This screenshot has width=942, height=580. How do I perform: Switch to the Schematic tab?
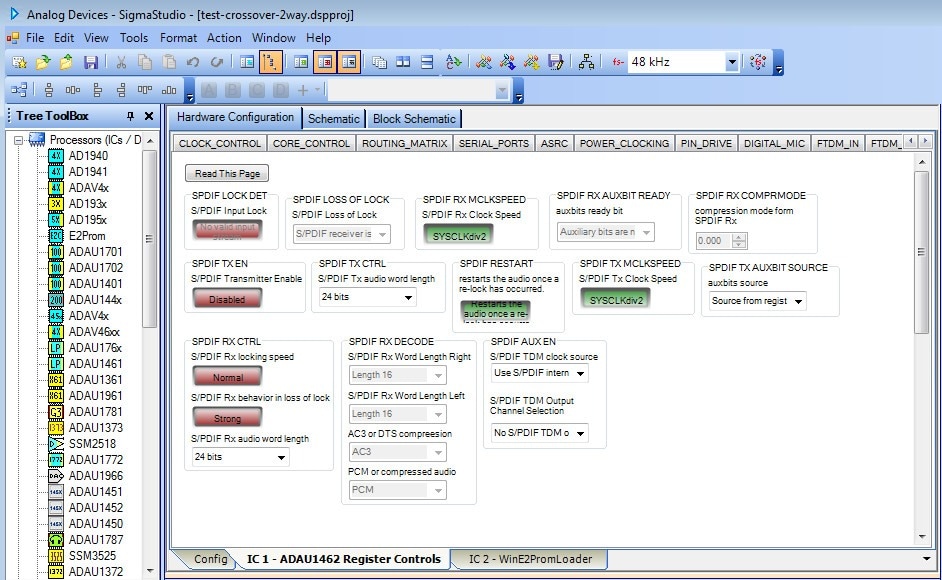click(x=333, y=118)
